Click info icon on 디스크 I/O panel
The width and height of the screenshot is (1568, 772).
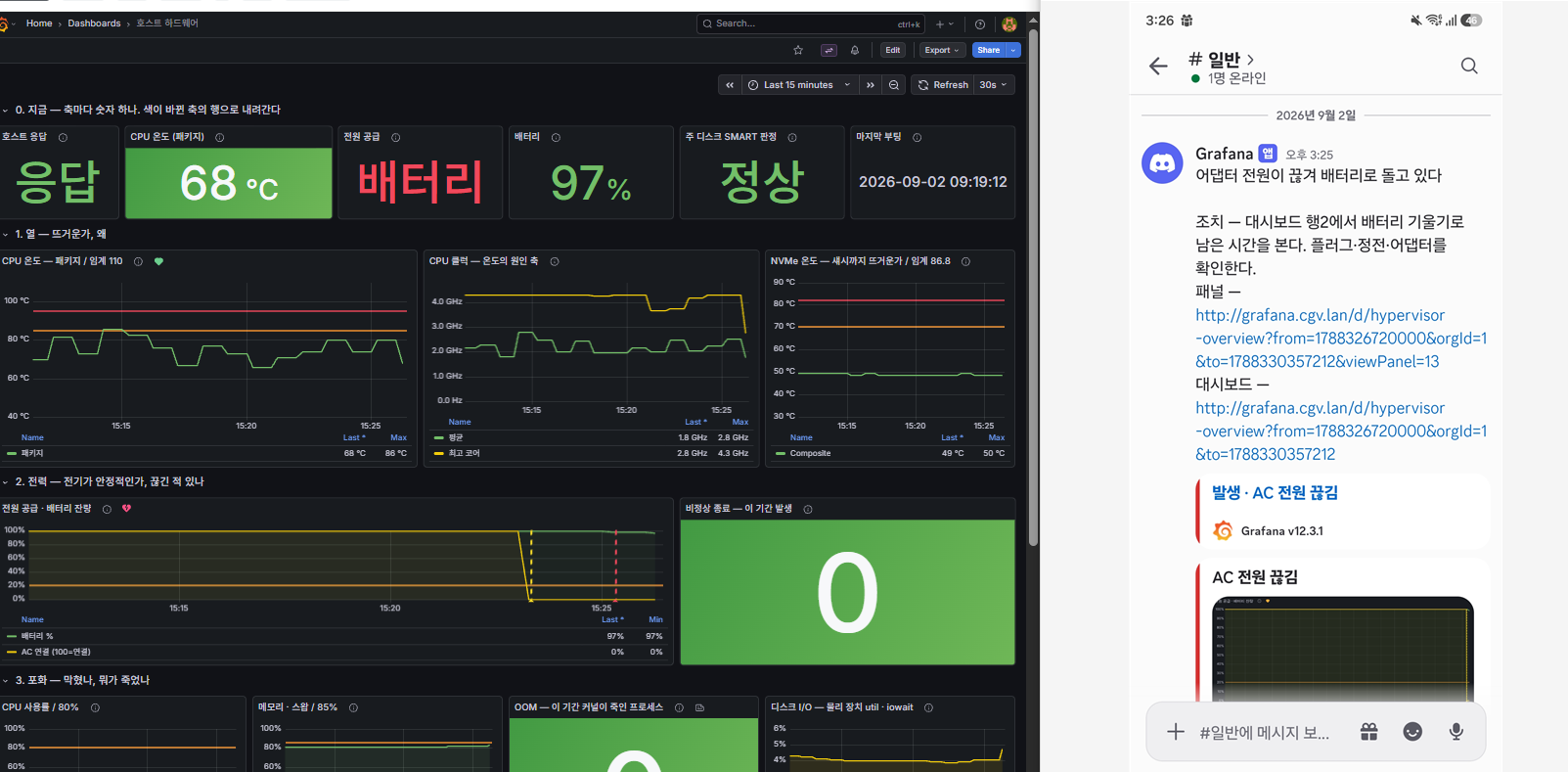point(928,707)
